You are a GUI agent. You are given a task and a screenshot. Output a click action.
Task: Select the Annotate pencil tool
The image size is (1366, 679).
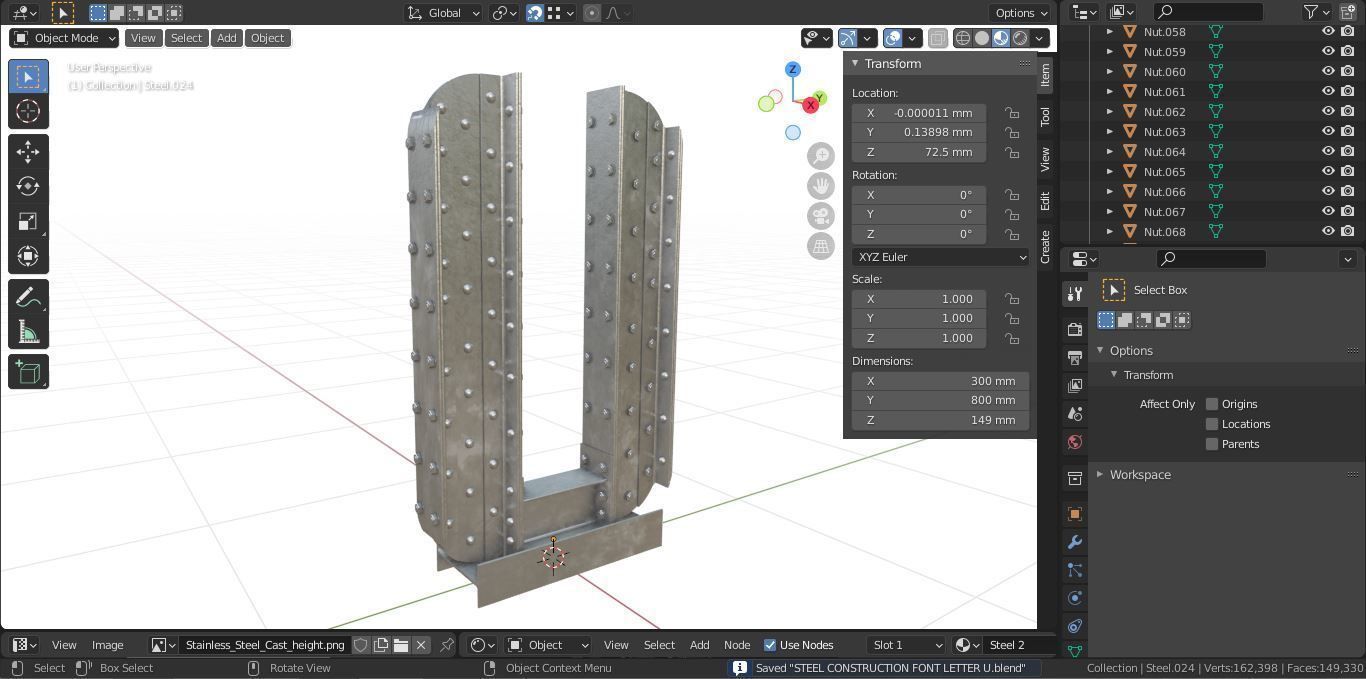[x=28, y=297]
